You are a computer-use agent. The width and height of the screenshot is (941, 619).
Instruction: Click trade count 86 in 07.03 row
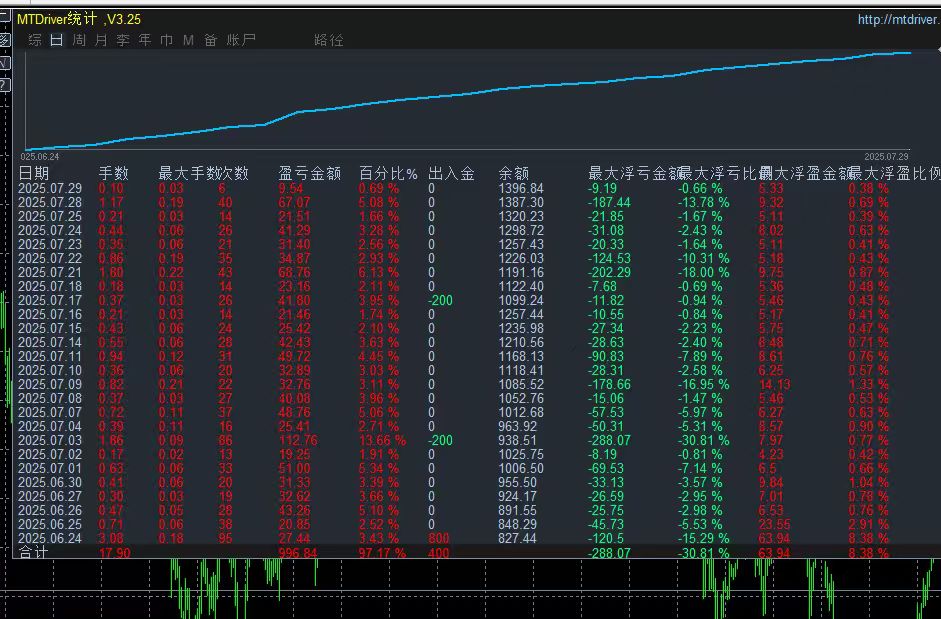[x=226, y=440]
